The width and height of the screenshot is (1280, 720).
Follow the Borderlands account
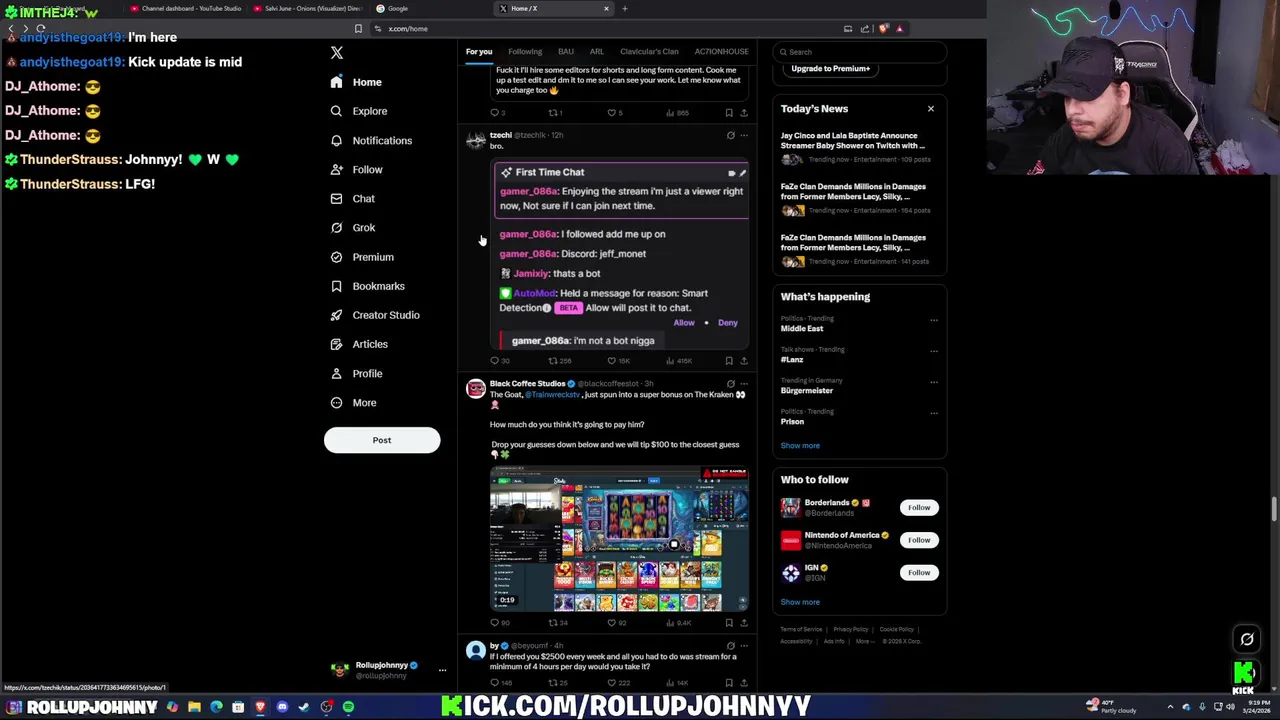[919, 508]
